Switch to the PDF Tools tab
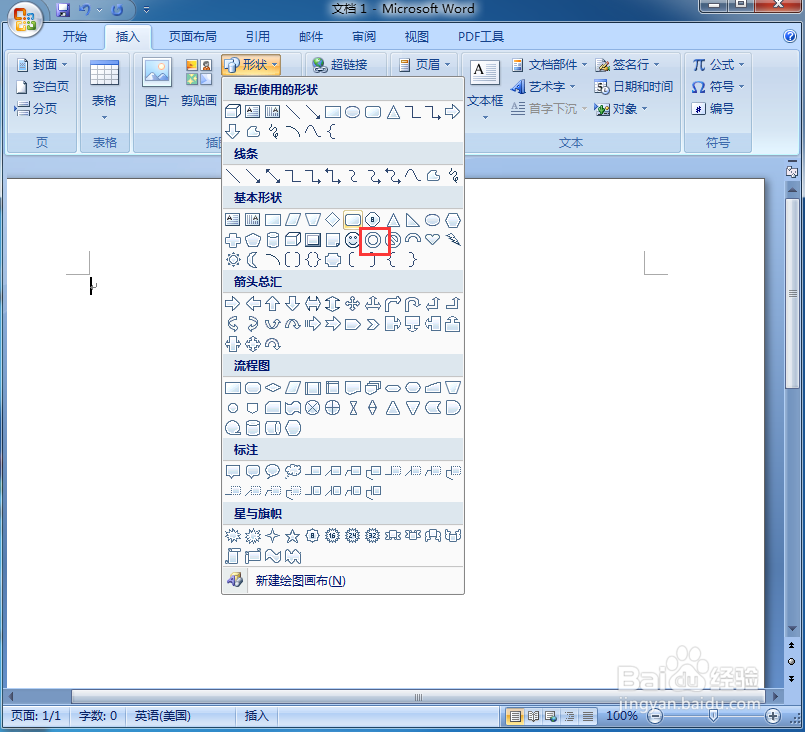 [481, 36]
